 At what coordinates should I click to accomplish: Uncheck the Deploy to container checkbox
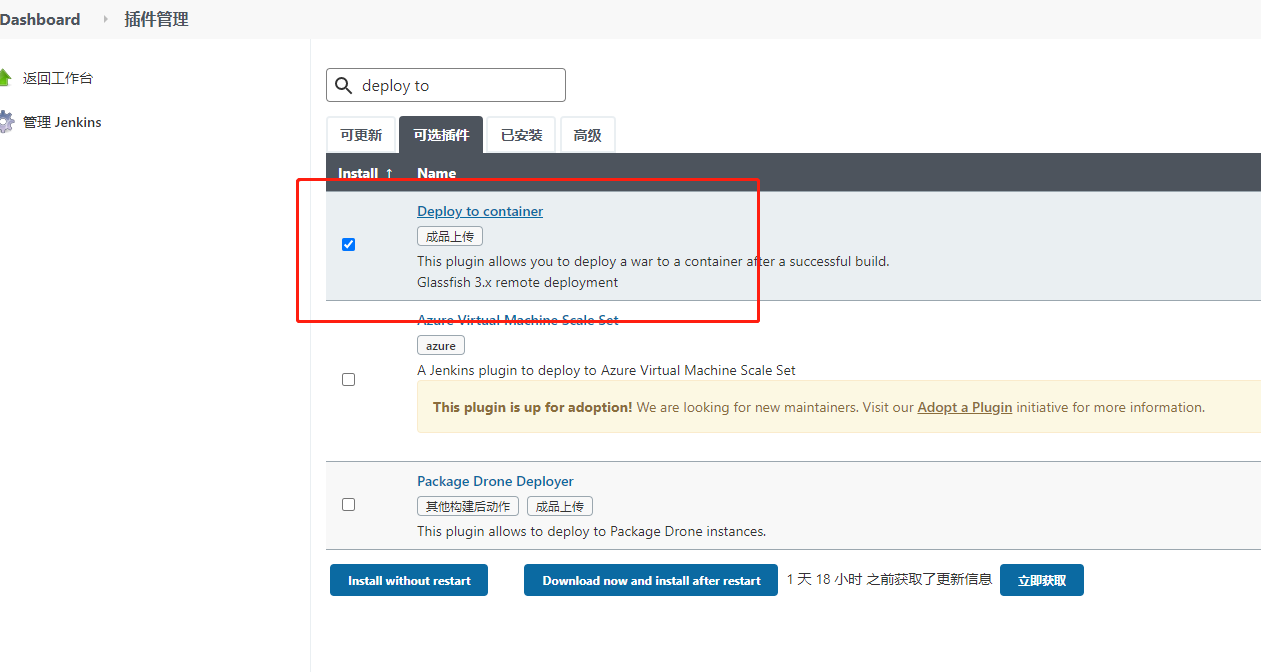pos(348,244)
